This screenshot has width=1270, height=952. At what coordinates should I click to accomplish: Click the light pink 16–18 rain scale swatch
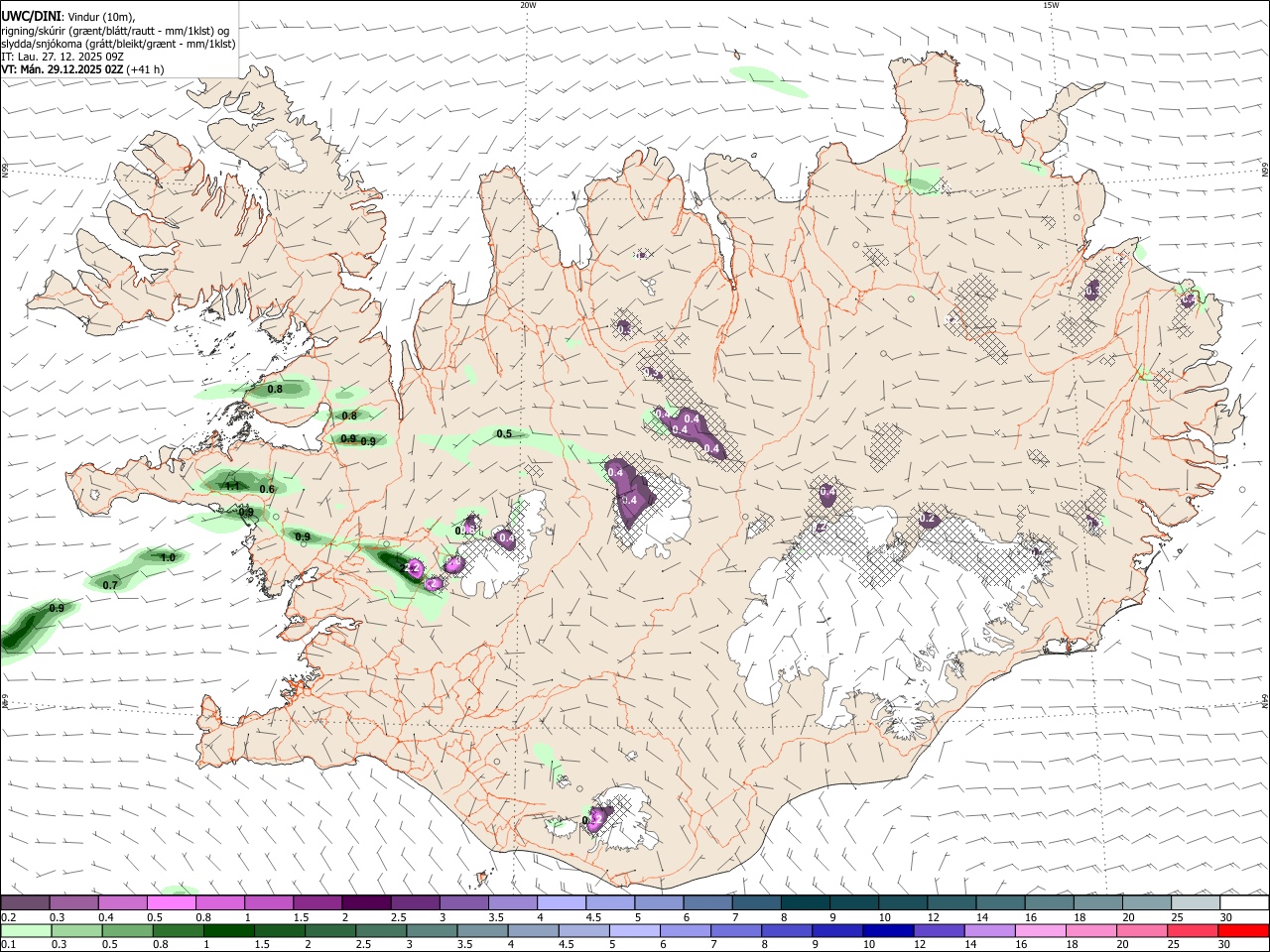coord(1041,931)
